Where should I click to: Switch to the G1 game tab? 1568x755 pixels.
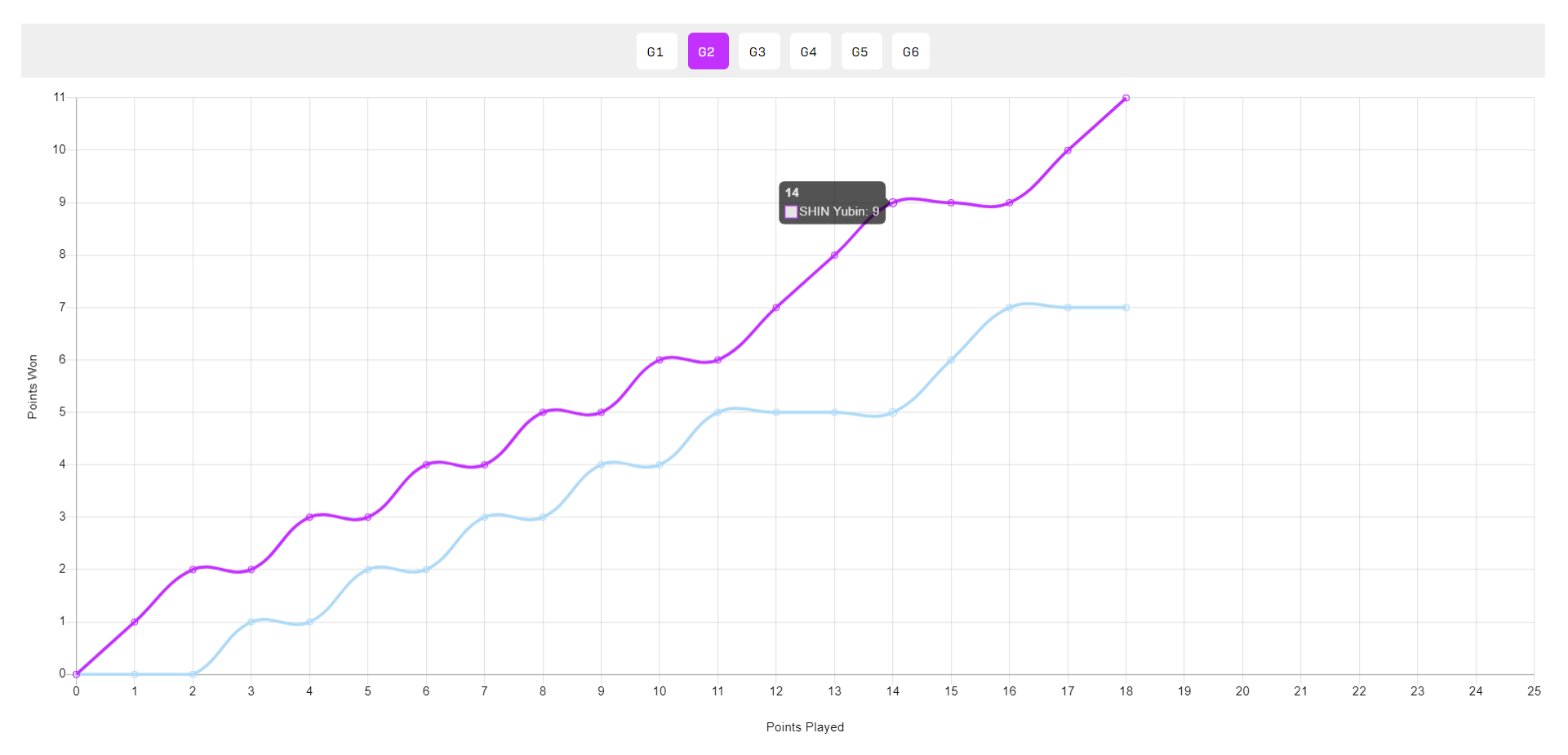point(656,51)
